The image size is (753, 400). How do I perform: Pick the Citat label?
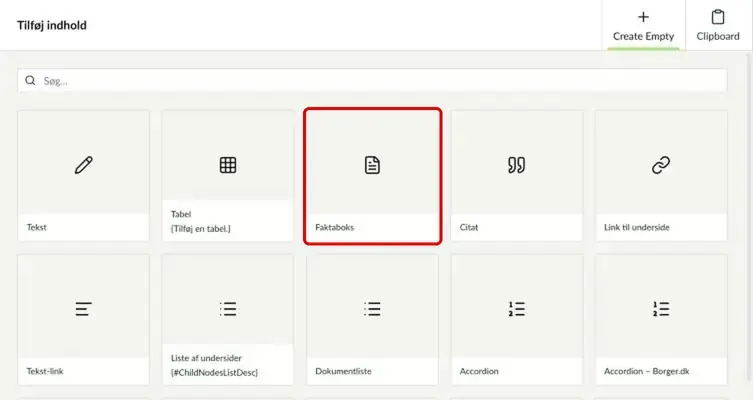click(x=469, y=227)
